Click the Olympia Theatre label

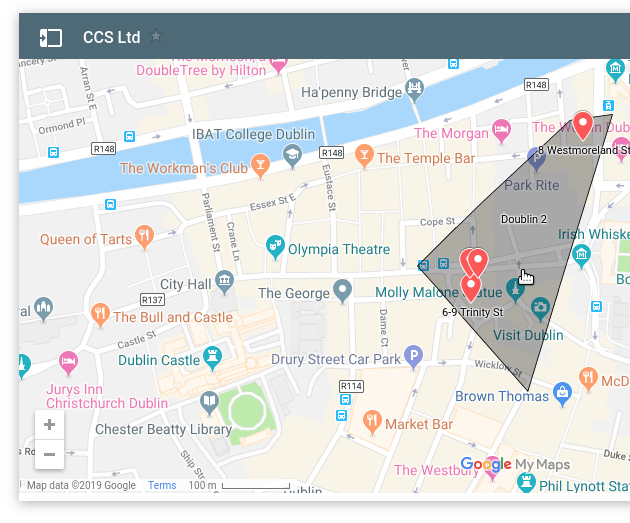(339, 249)
